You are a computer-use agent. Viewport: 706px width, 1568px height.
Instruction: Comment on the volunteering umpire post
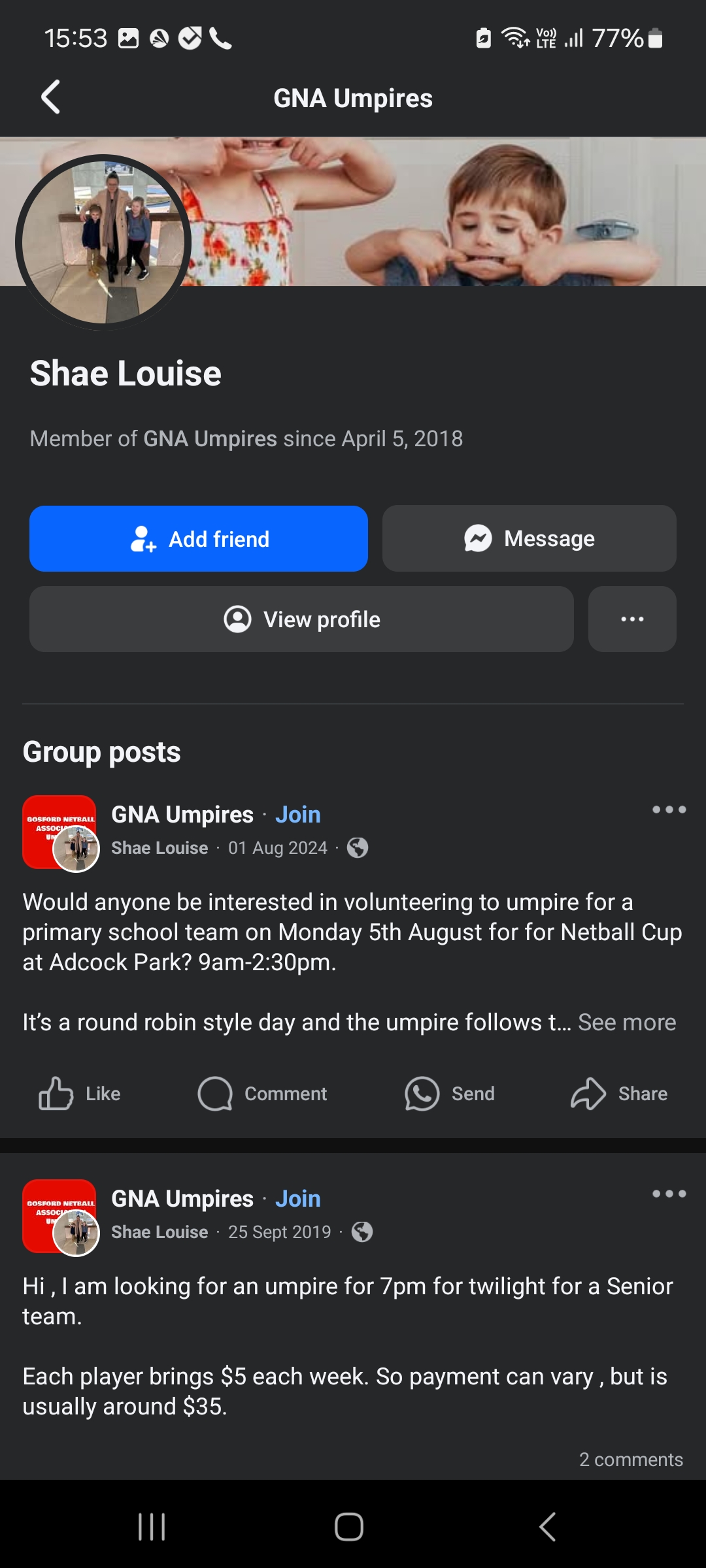pos(263,1094)
